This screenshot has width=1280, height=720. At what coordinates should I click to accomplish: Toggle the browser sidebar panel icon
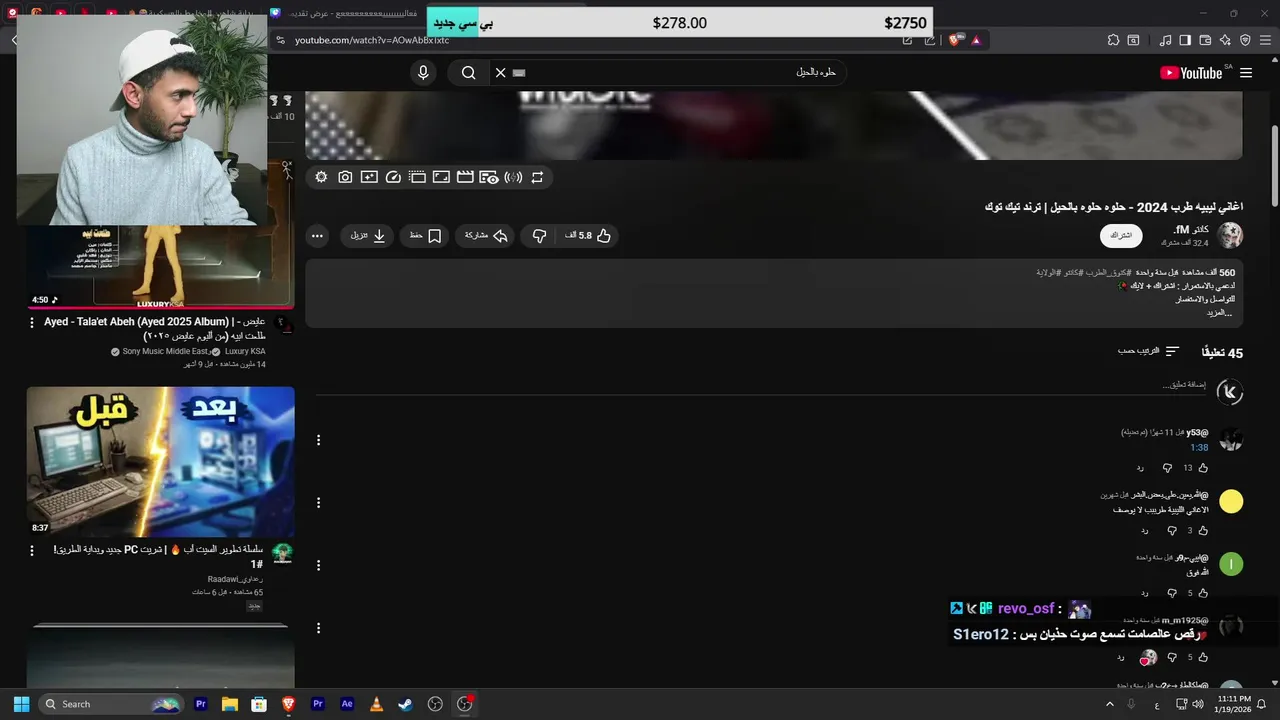point(1185,40)
